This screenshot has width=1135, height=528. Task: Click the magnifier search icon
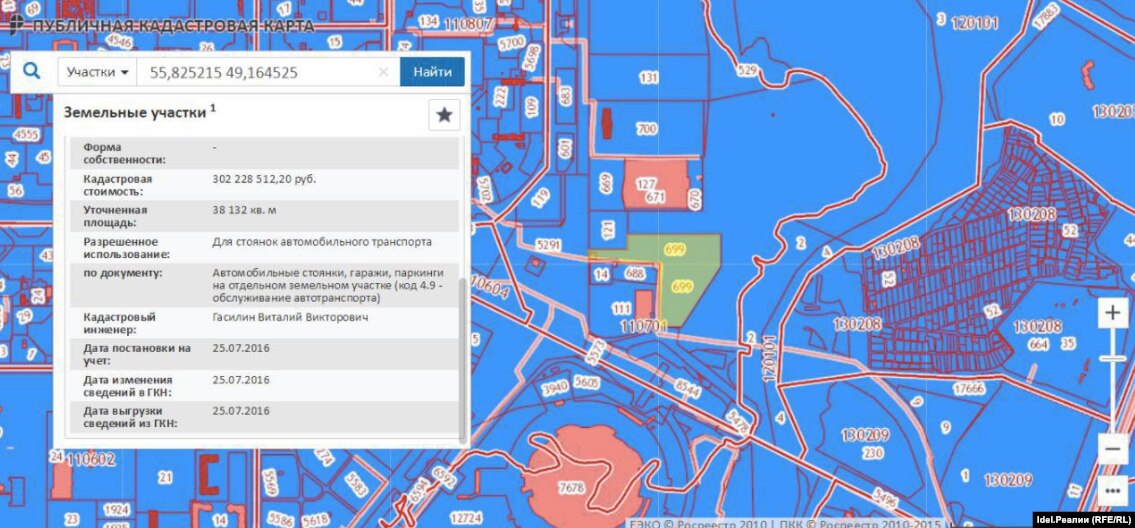(32, 72)
